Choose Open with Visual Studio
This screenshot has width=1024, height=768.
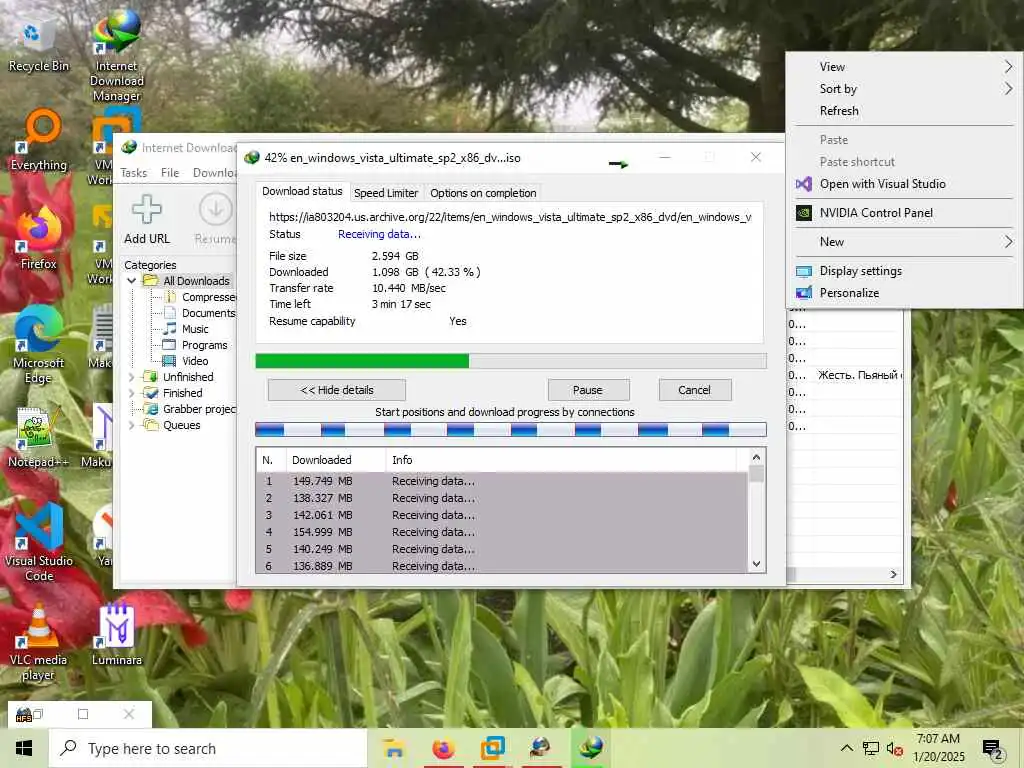[903, 184]
